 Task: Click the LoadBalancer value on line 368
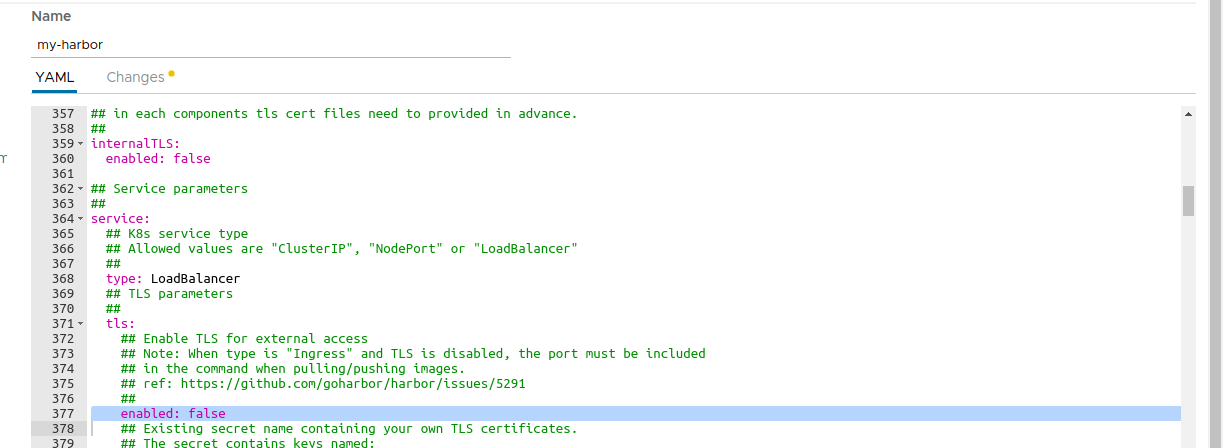(195, 279)
